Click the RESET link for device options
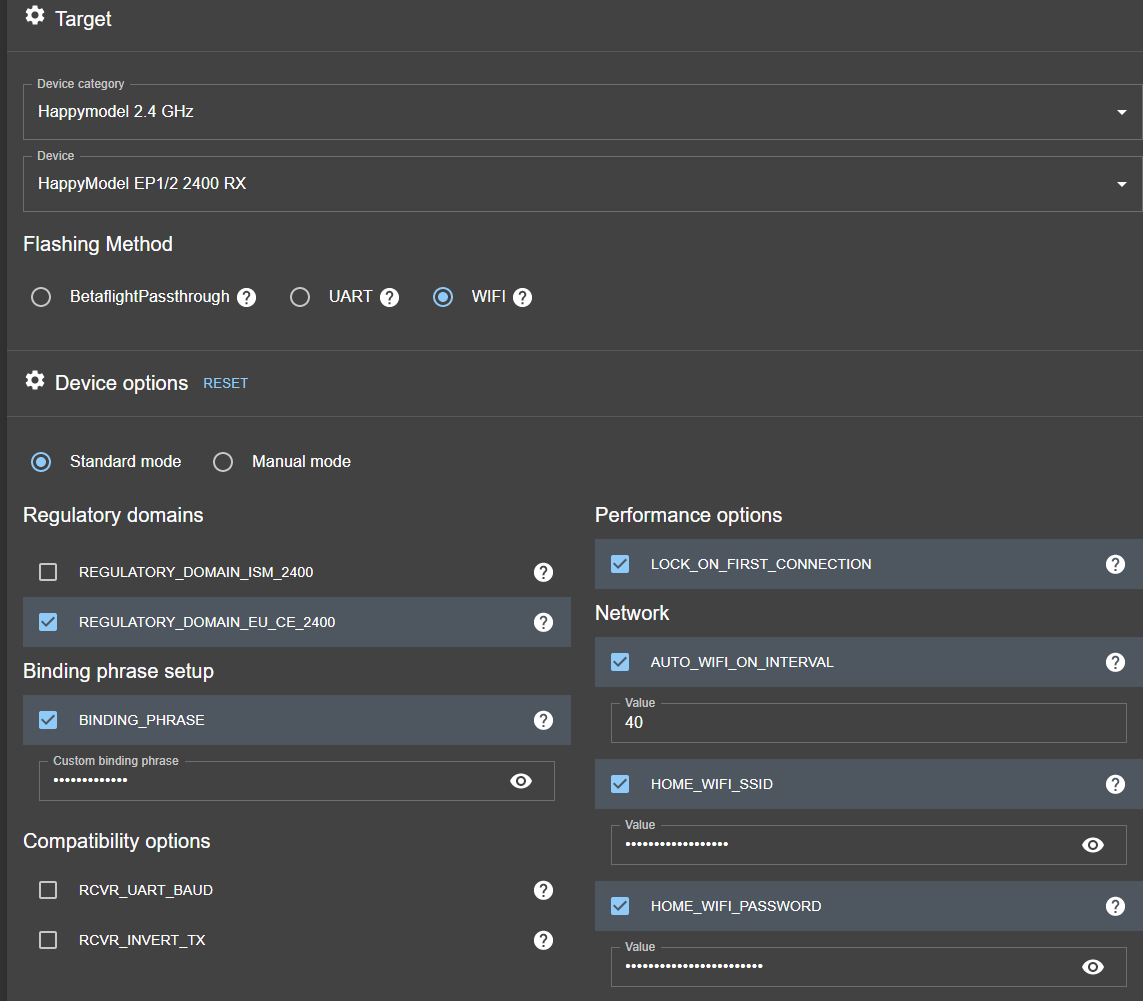 (225, 382)
